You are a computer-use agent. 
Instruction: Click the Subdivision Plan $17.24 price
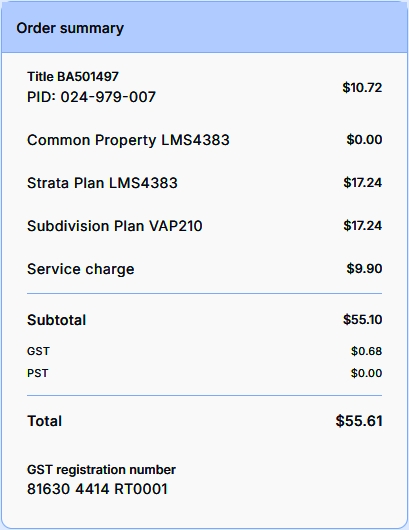coord(363,225)
